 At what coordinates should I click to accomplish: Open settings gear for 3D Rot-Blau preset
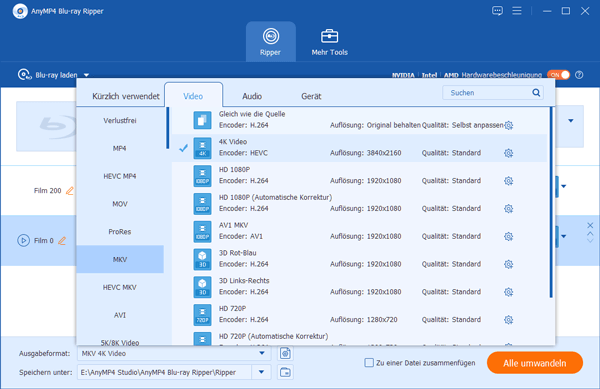tap(509, 264)
